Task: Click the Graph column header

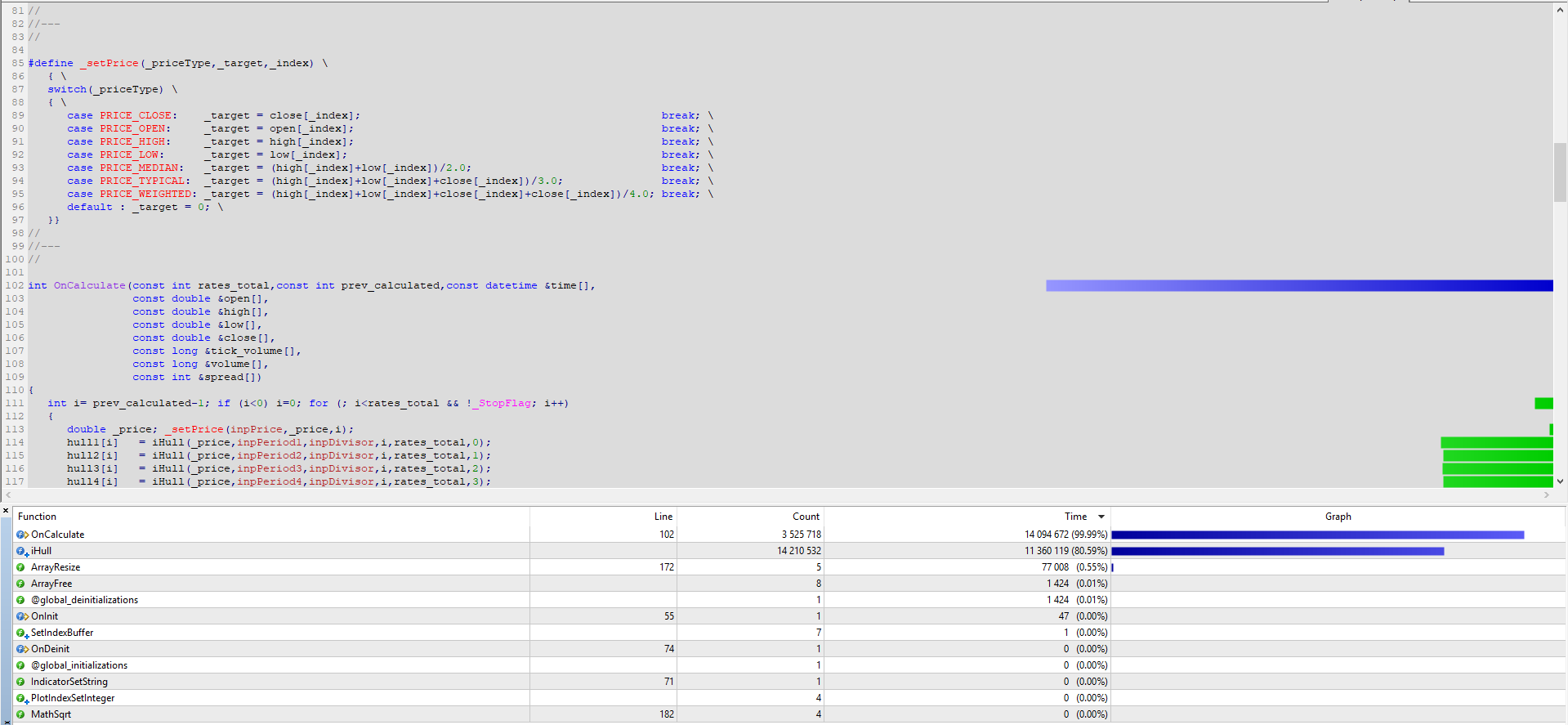Action: [1338, 517]
